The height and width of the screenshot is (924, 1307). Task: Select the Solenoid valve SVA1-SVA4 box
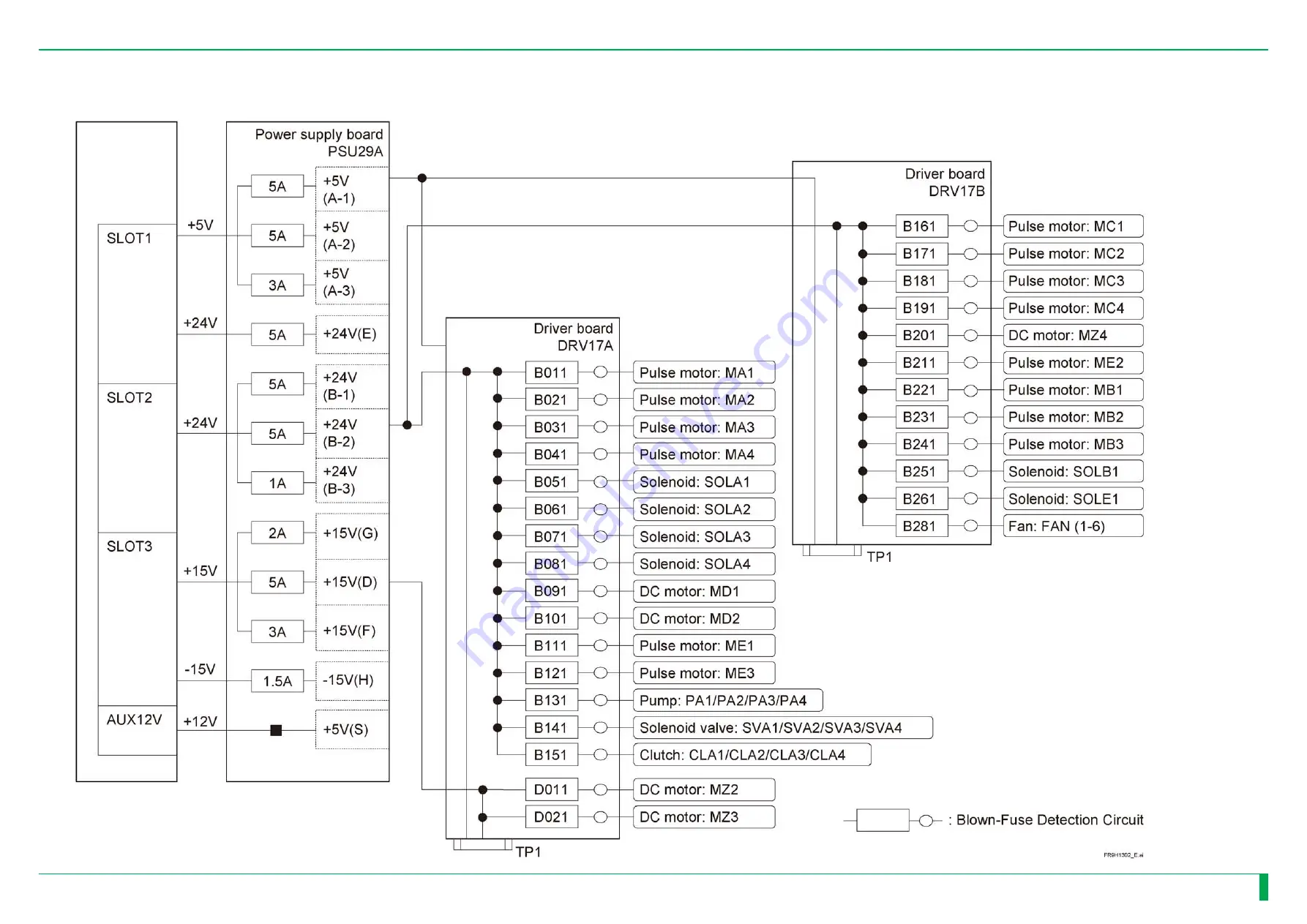tap(782, 728)
